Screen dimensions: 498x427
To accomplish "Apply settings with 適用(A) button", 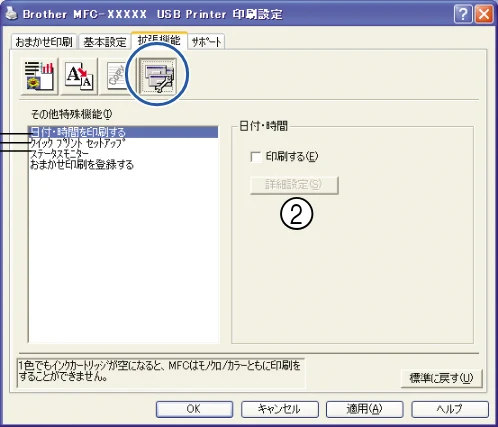I will 365,409.
